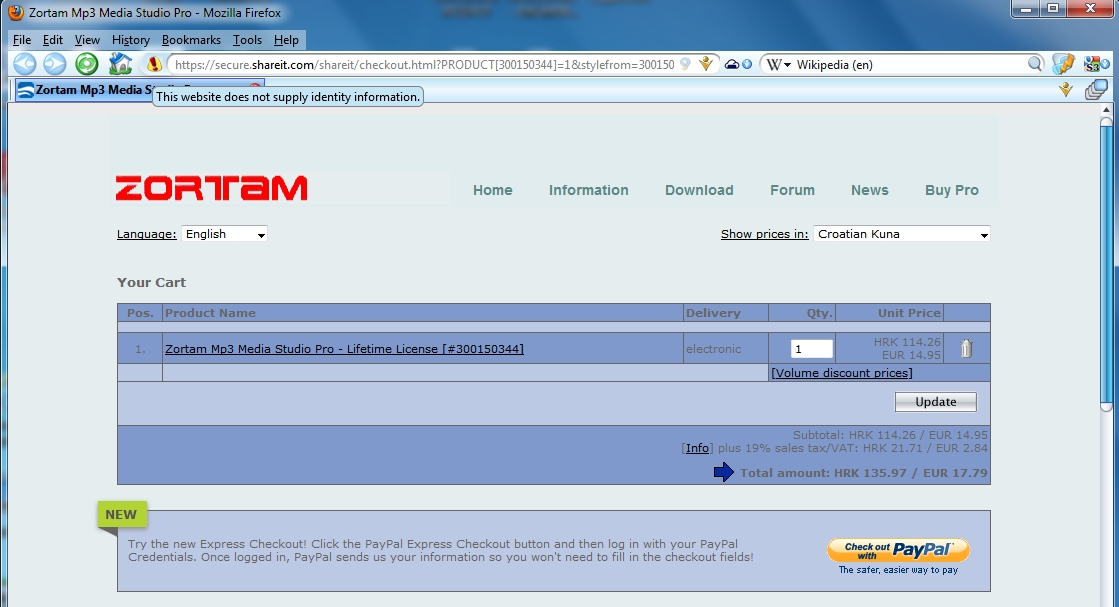The width and height of the screenshot is (1119, 607).
Task: Click the blue arrow beside Total amount
Action: pos(724,472)
